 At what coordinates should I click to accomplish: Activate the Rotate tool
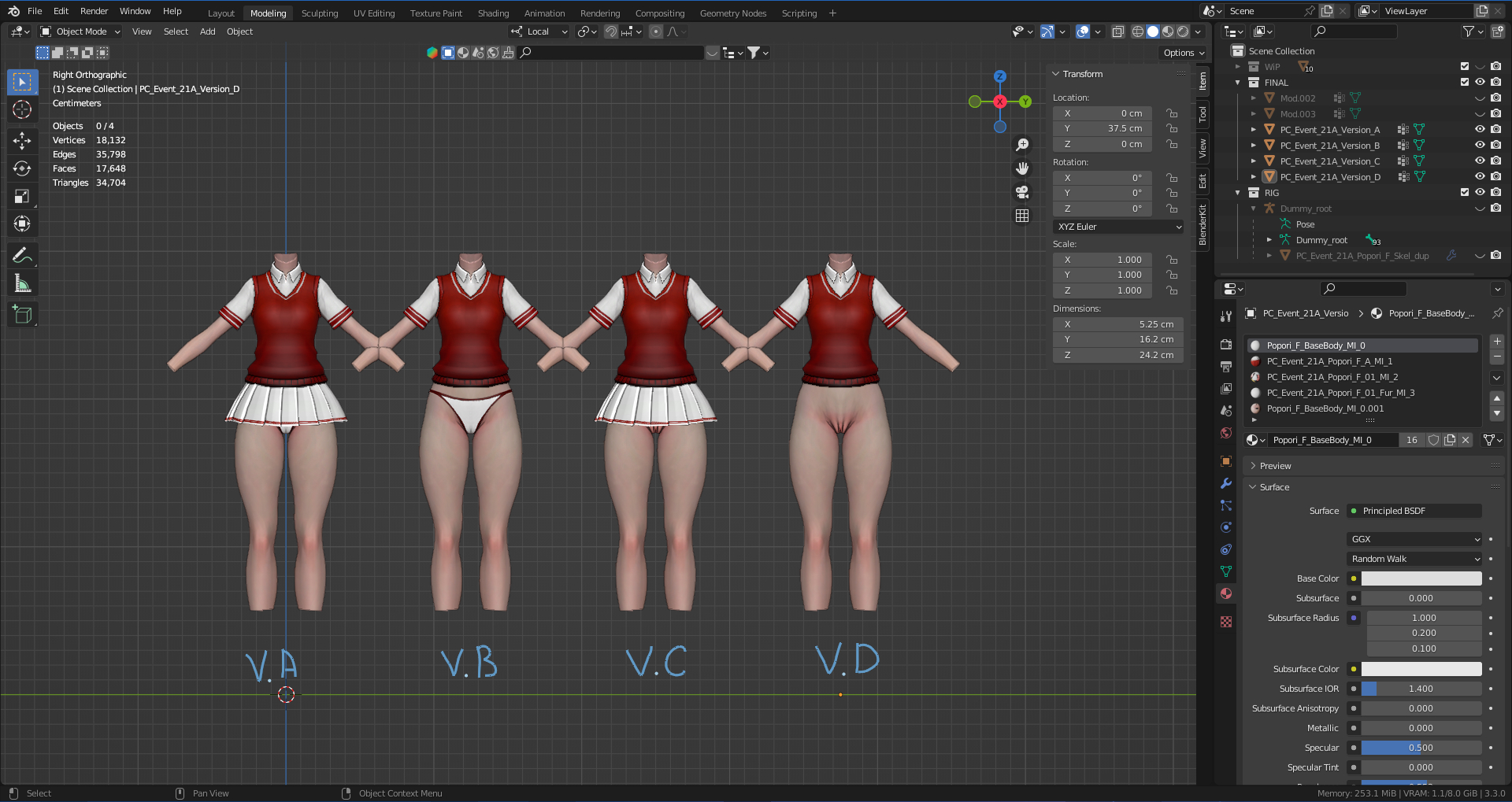pos(22,168)
